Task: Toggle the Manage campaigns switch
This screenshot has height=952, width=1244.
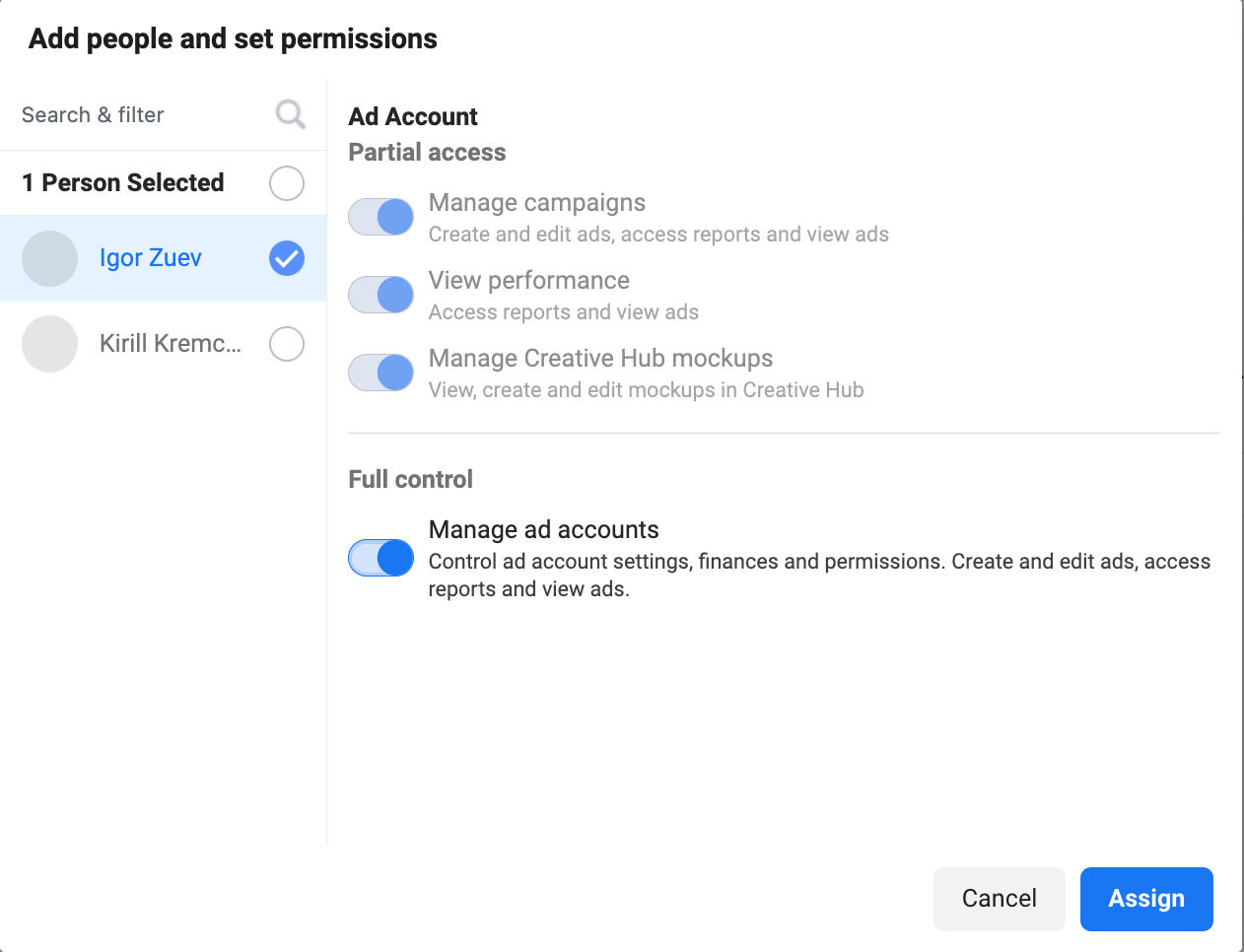Action: (x=381, y=217)
